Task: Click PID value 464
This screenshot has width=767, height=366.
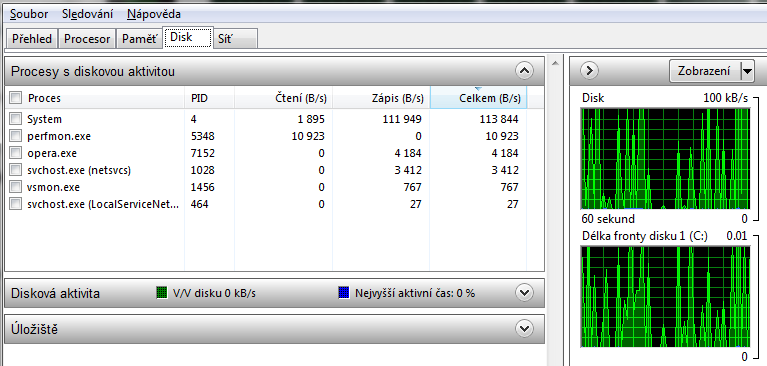Action: [200, 204]
